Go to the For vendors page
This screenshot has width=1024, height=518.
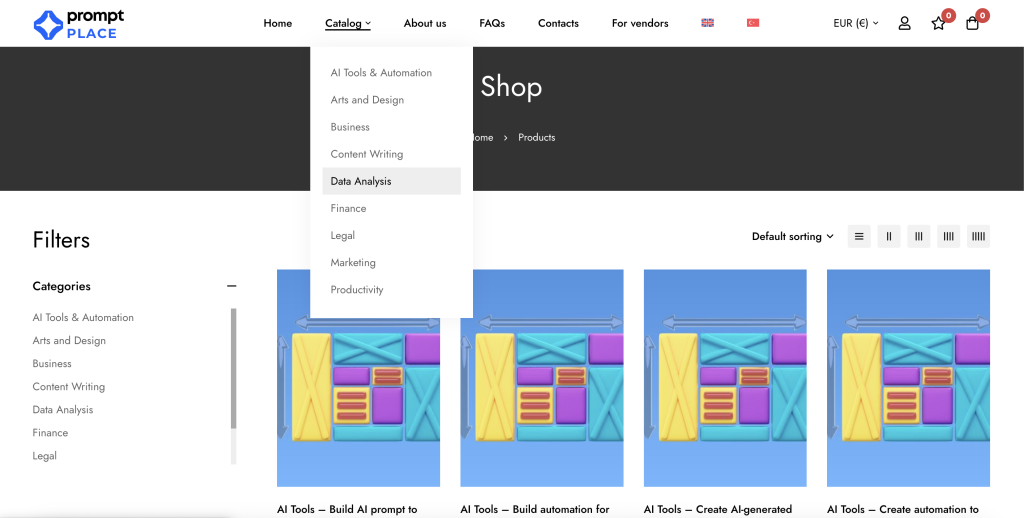click(x=640, y=23)
